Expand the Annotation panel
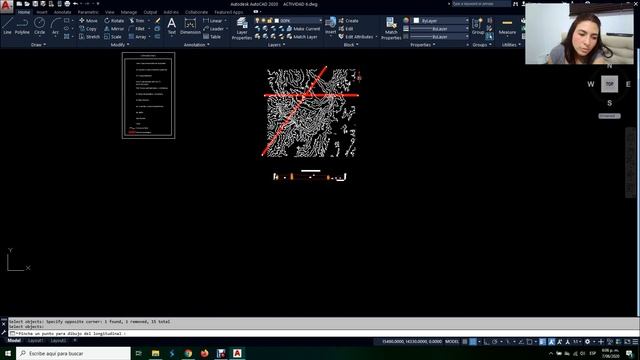 (x=196, y=45)
